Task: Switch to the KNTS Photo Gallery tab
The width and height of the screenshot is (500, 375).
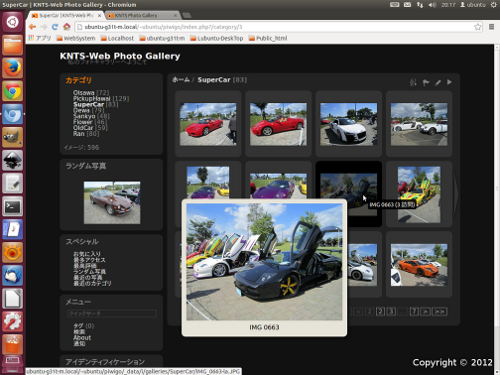Action: (x=143, y=15)
